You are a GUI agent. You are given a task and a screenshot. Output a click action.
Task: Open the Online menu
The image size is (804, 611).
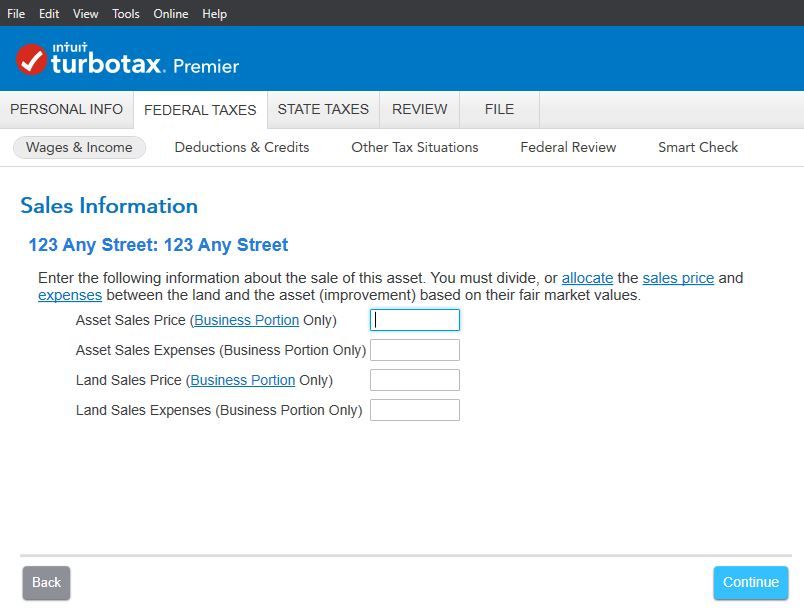click(x=171, y=14)
